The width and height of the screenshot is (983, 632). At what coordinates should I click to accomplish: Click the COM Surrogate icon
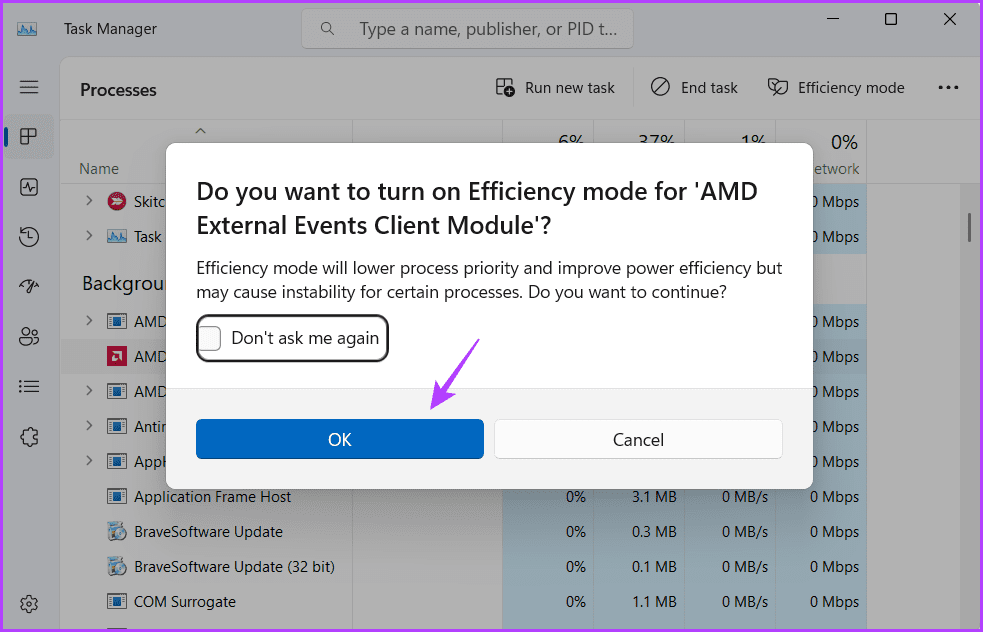point(117,602)
